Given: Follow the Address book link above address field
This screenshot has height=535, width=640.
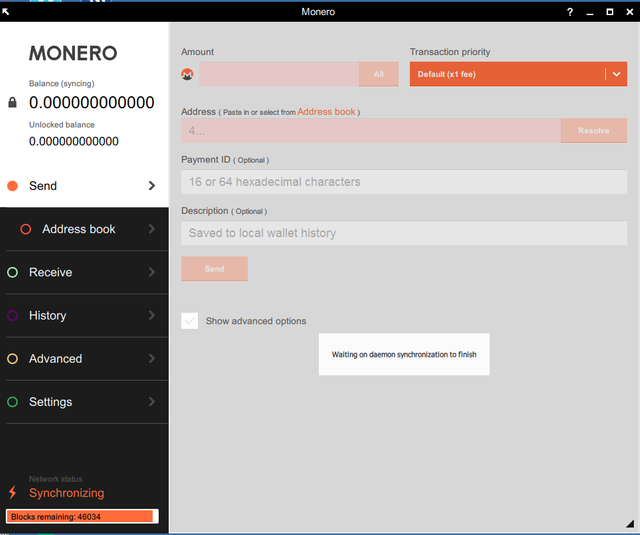Looking at the screenshot, I should [326, 112].
